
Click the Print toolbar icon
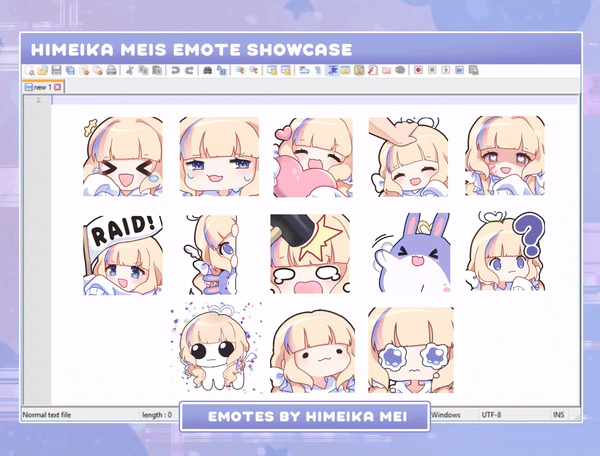click(x=111, y=71)
